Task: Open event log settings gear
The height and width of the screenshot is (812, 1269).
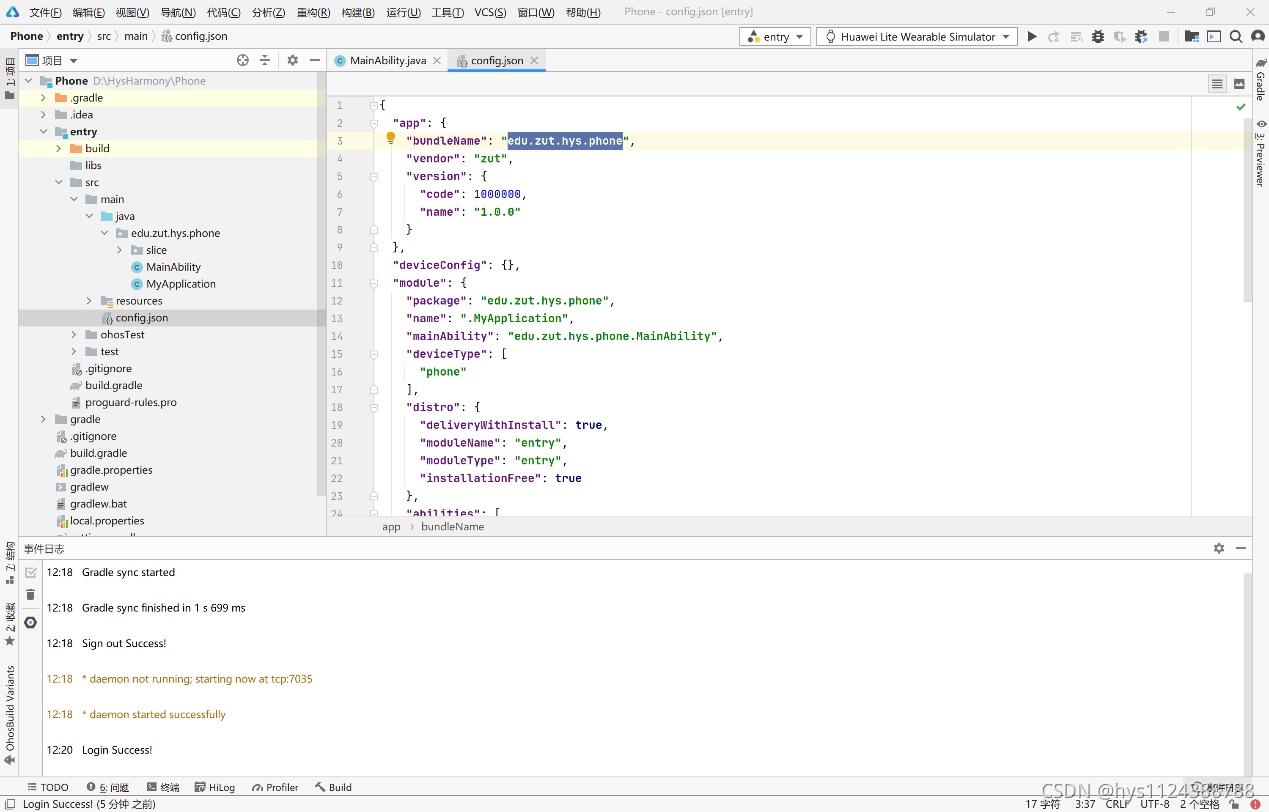Action: 1219,548
